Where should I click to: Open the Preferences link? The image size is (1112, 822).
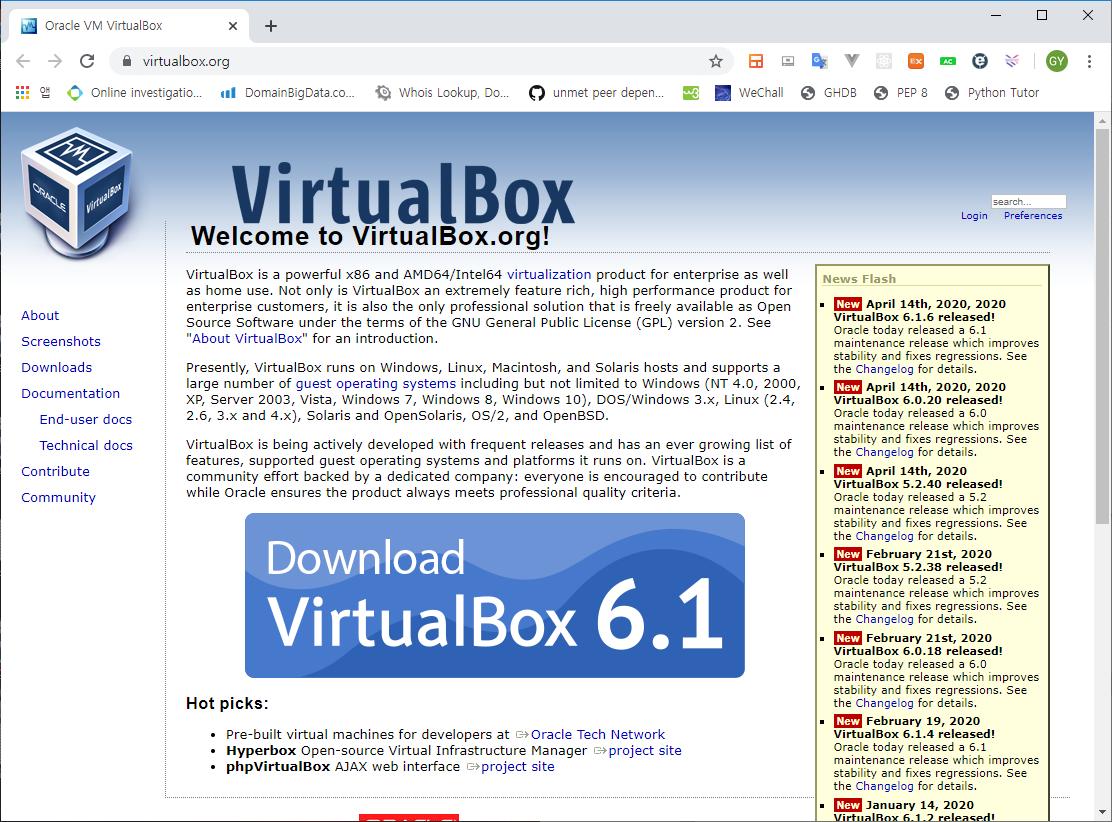(x=1033, y=216)
